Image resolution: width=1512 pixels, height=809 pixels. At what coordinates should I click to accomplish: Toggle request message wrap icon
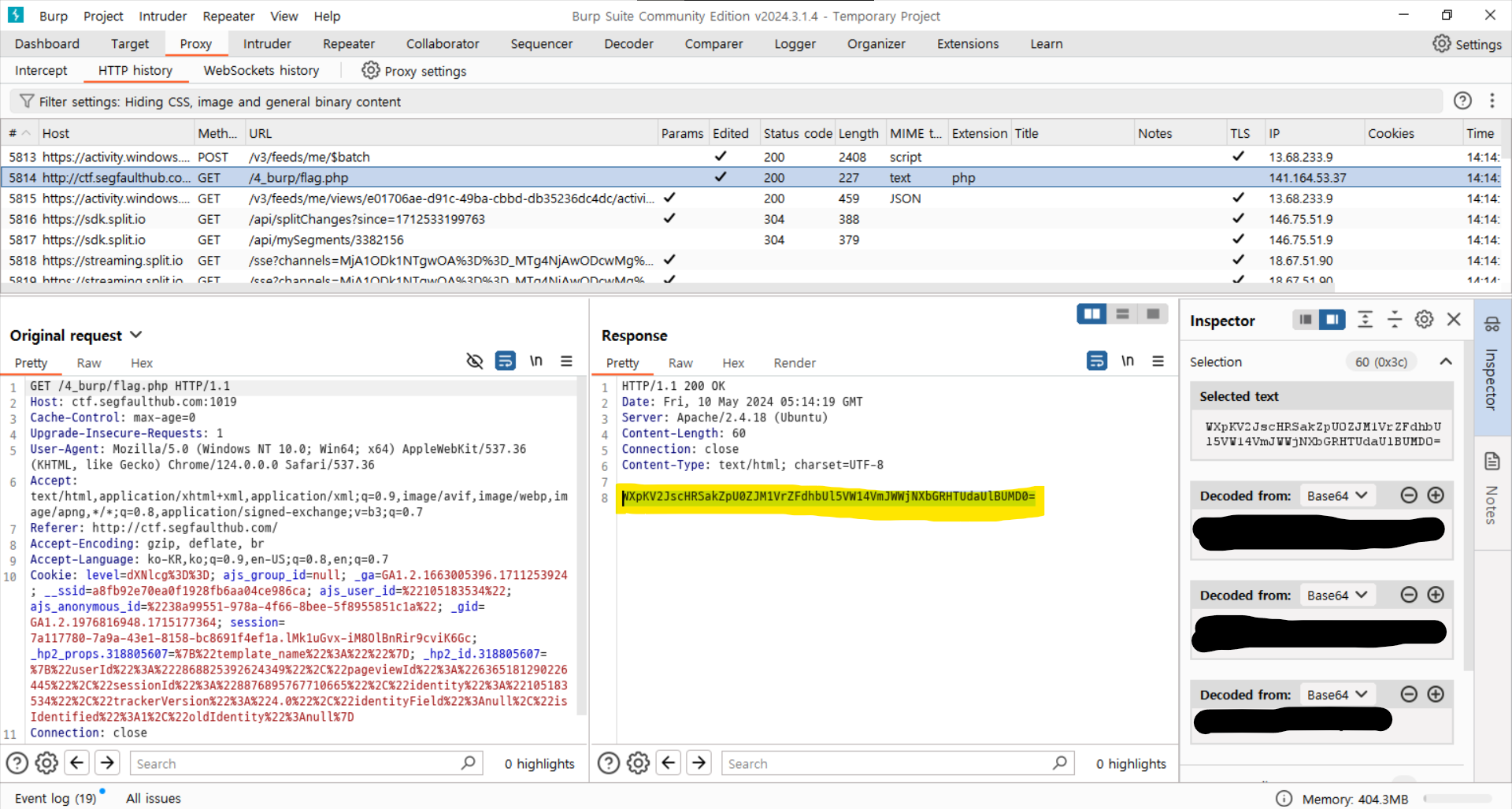(505, 361)
